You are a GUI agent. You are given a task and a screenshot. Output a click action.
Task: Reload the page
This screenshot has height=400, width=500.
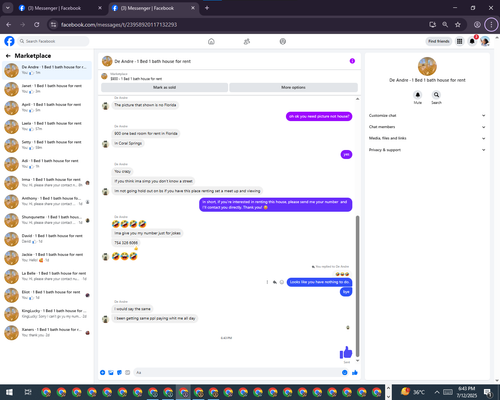37,24
